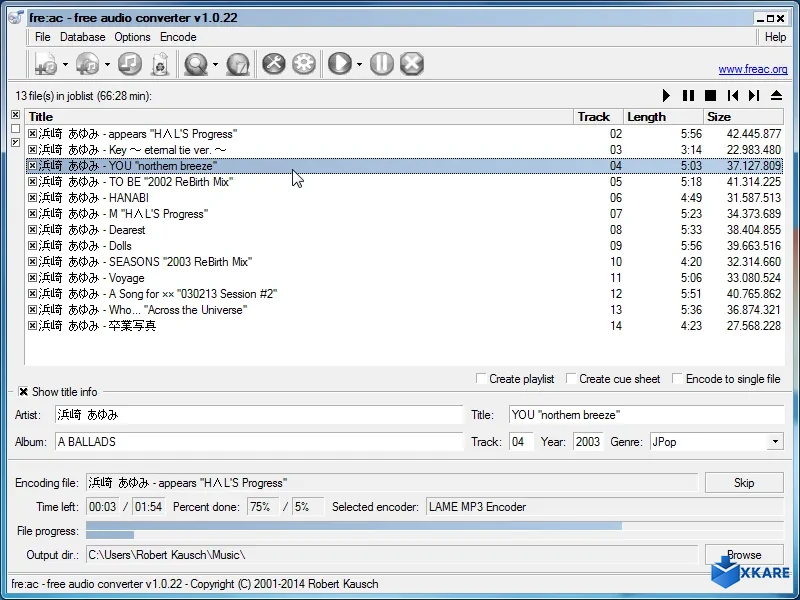Uncheck the Dearest track checkbox

tap(32, 230)
